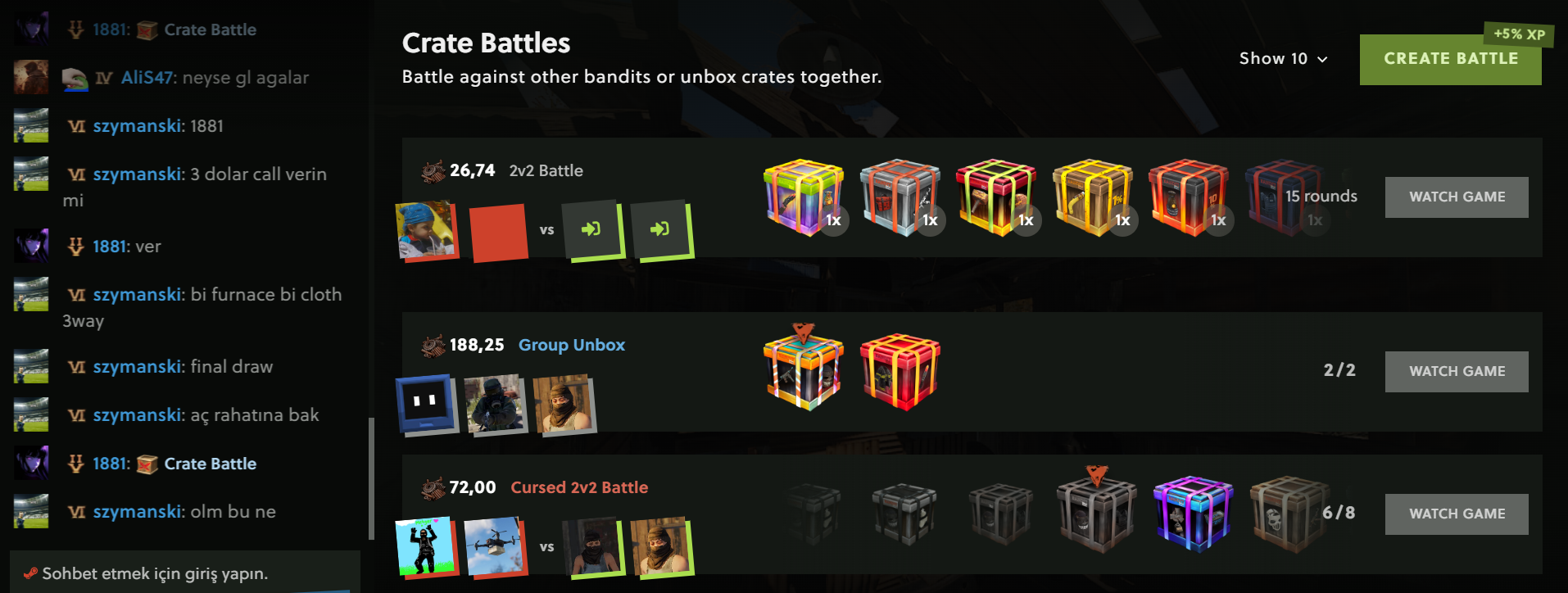Click the chat panel scrollbar

pyautogui.click(x=371, y=479)
